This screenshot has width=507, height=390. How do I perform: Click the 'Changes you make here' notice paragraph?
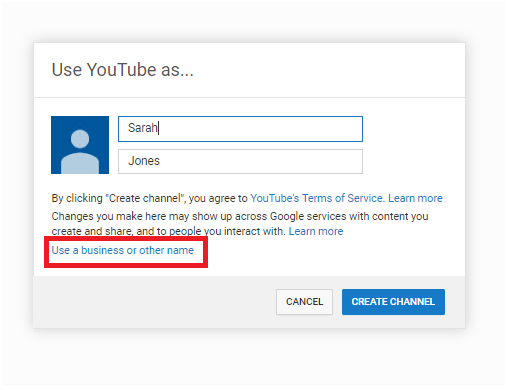(x=240, y=224)
